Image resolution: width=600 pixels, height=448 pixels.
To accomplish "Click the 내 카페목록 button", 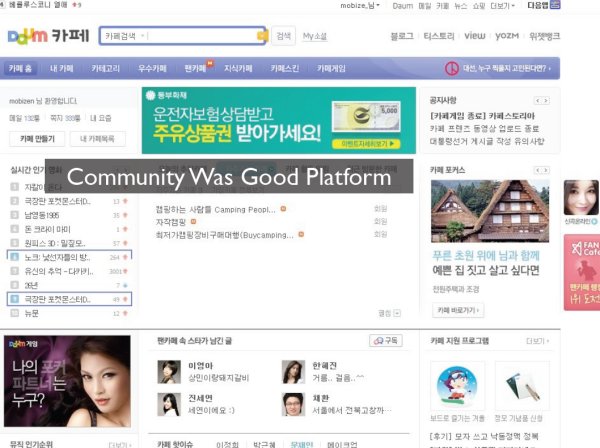I will (x=98, y=139).
